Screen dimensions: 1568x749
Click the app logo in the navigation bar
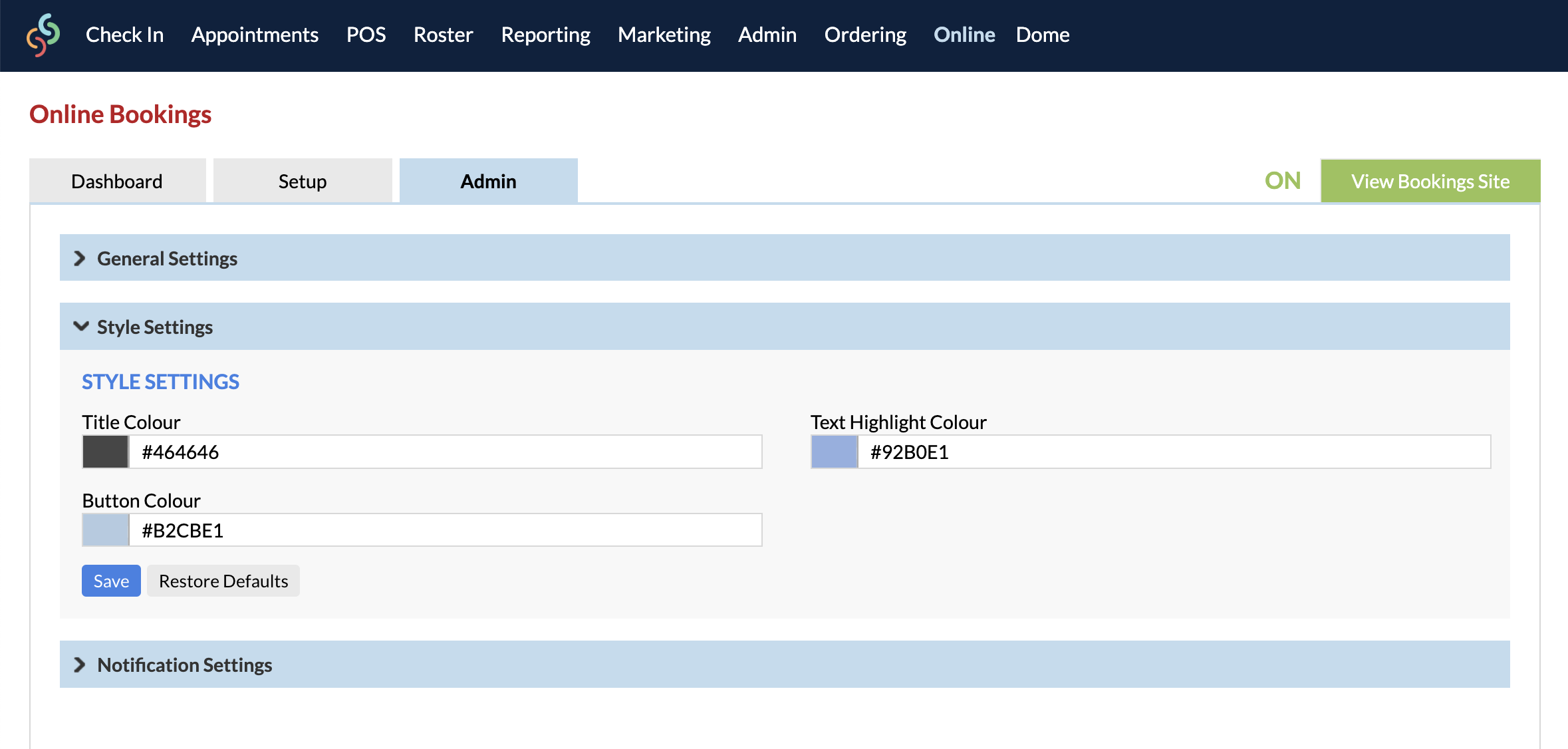pyautogui.click(x=43, y=35)
